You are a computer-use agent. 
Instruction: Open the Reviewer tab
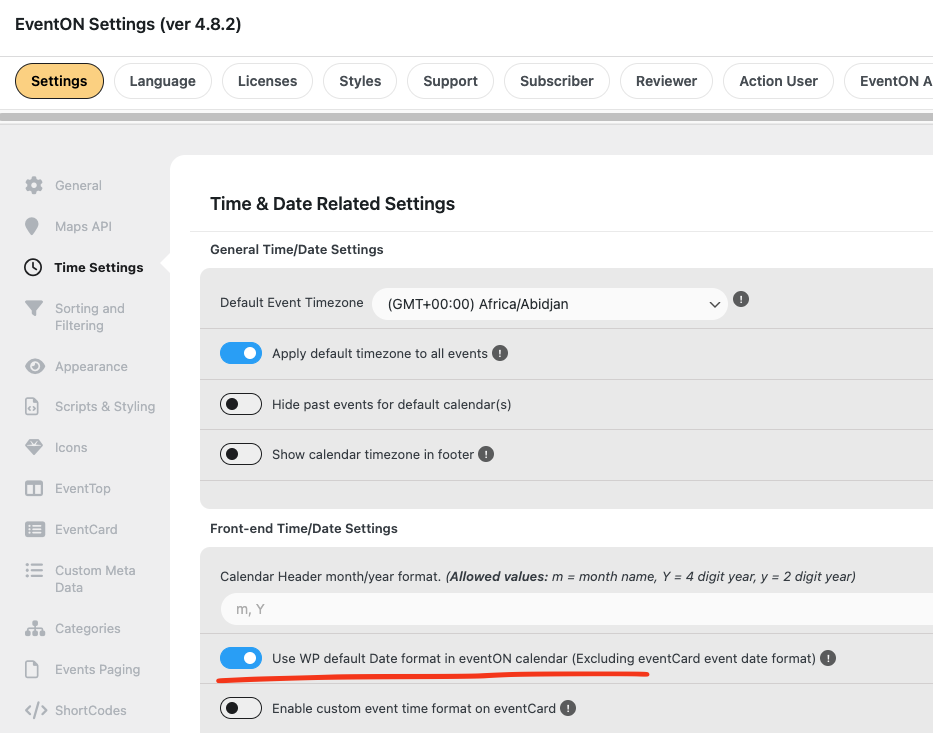click(666, 81)
